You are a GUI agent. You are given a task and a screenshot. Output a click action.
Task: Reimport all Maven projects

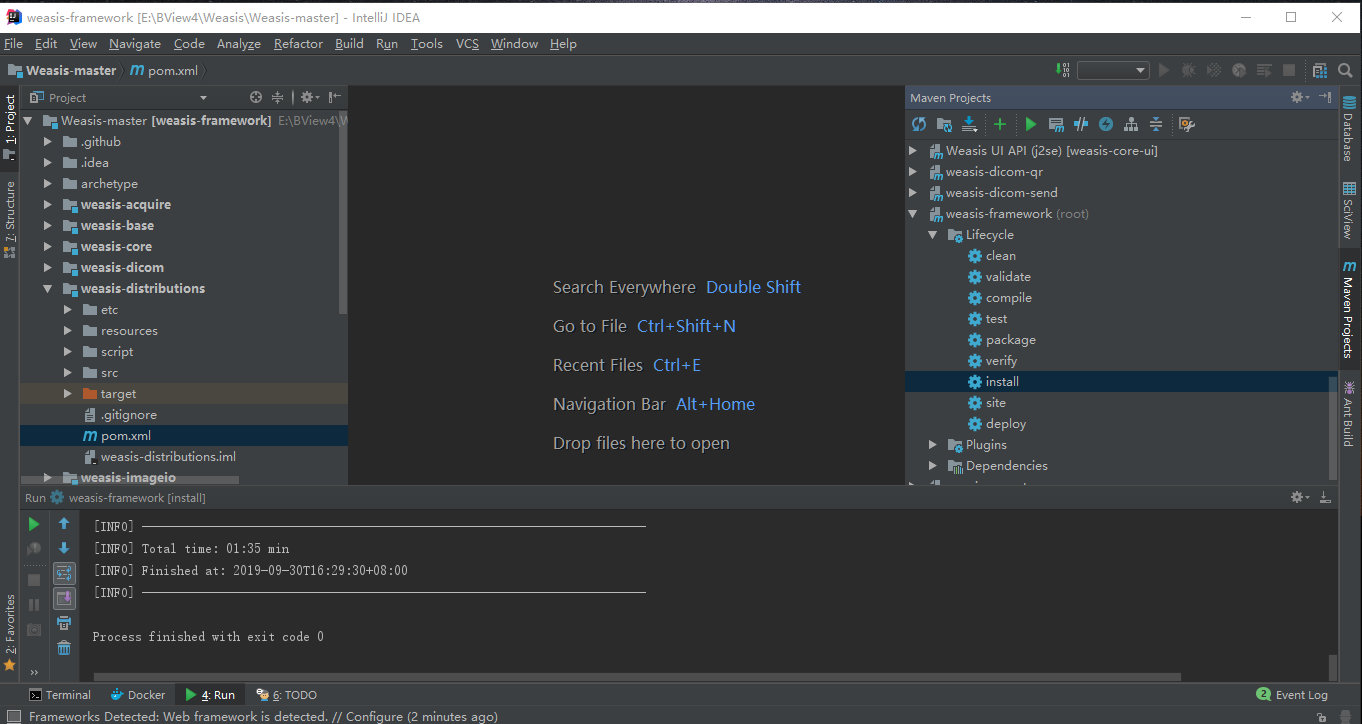click(918, 123)
